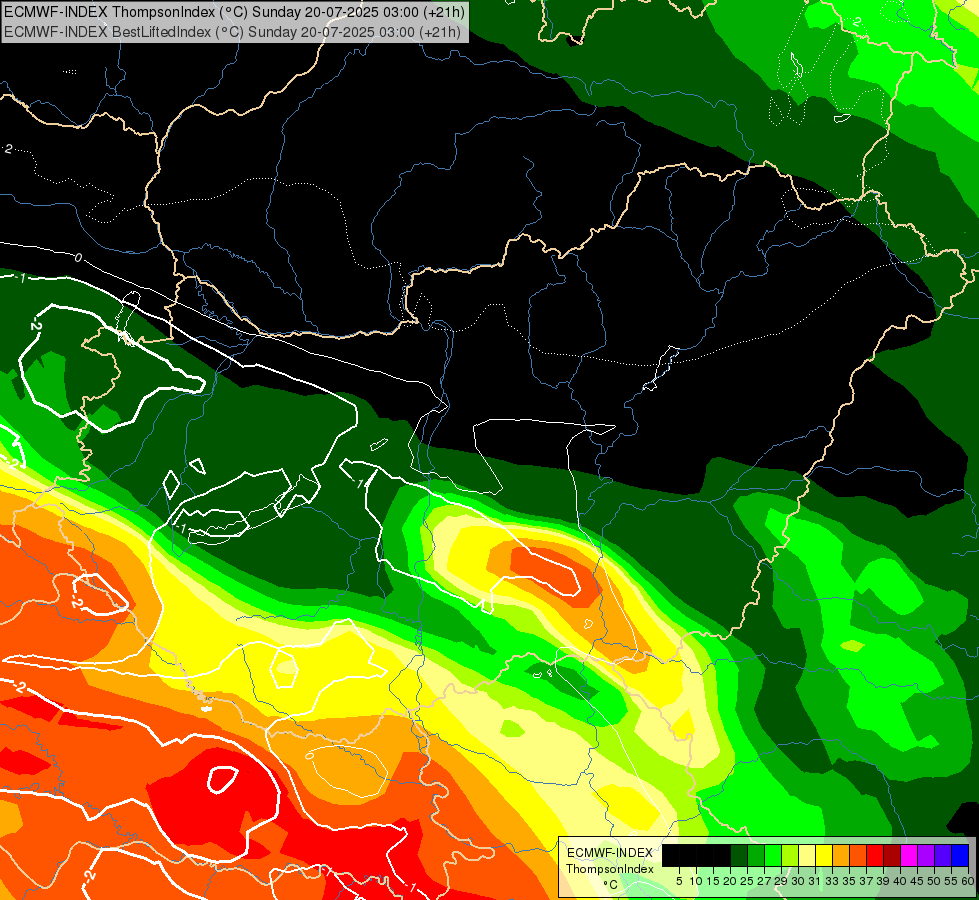Click the ThompsonIndex title line at top
The image size is (979, 900).
pos(234,12)
